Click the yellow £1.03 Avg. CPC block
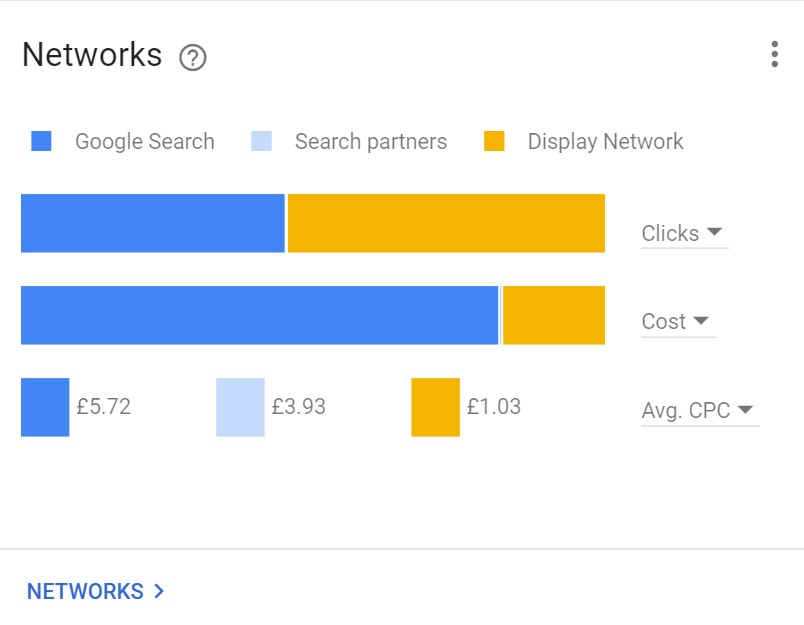This screenshot has width=804, height=625. 435,408
